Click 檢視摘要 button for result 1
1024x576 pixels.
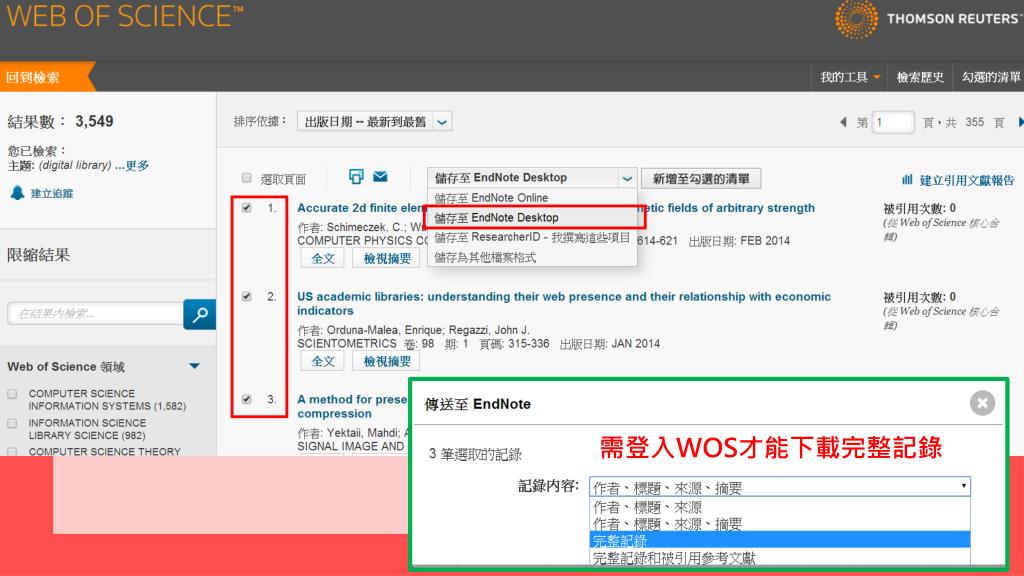[x=387, y=259]
